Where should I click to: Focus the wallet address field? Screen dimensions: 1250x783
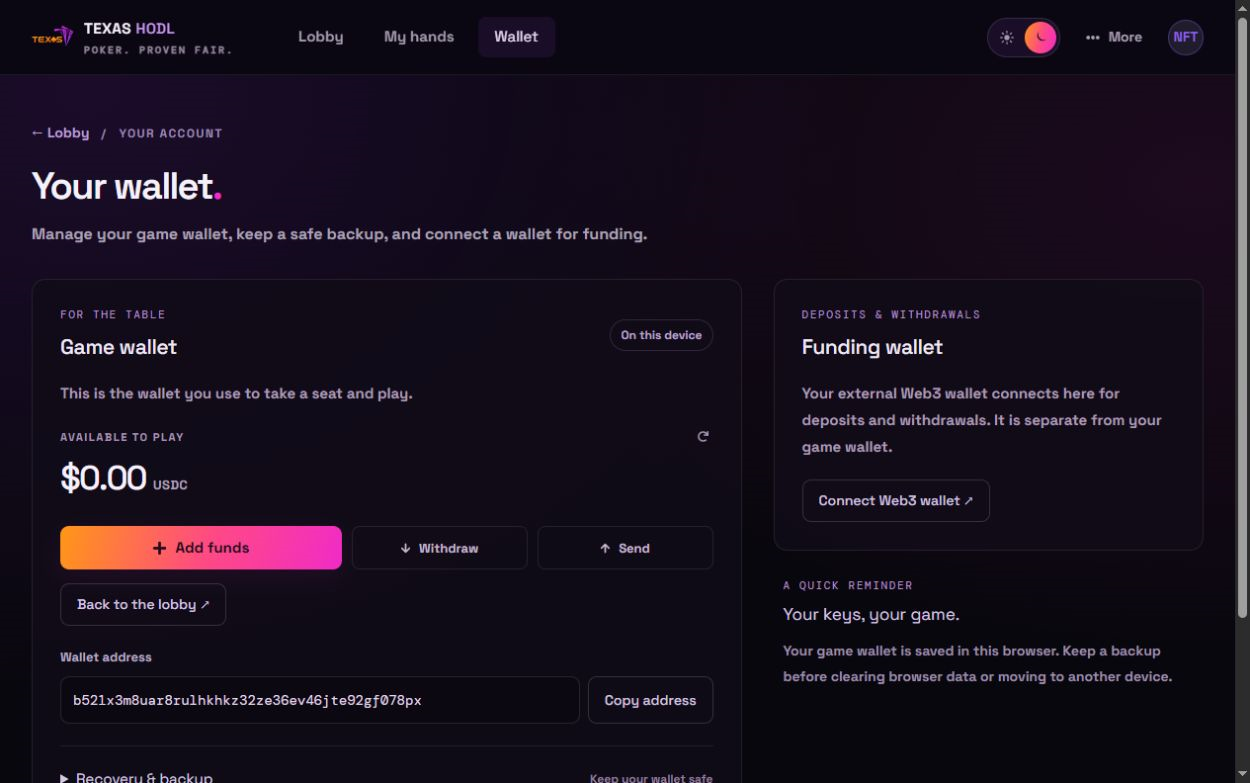(320, 700)
